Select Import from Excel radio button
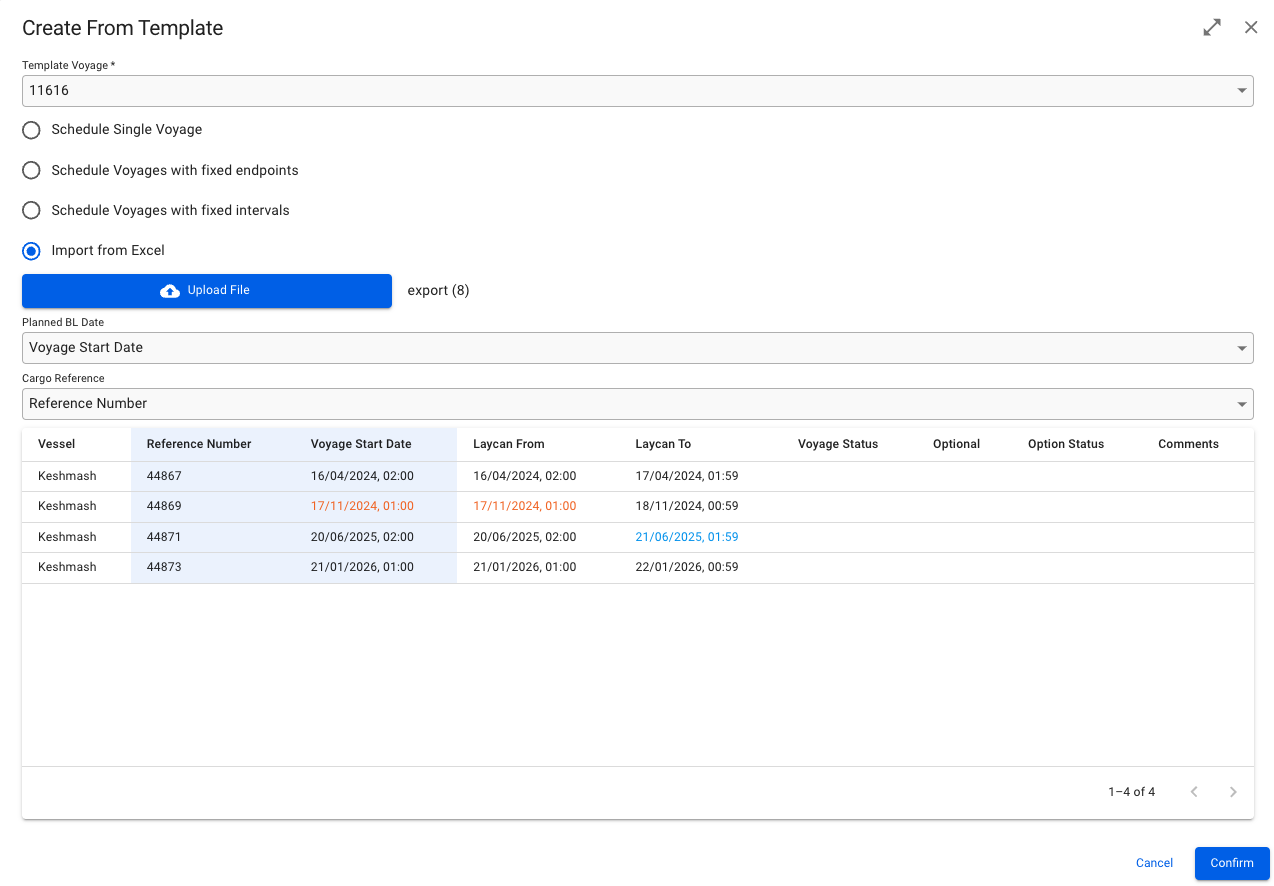 pyautogui.click(x=32, y=251)
